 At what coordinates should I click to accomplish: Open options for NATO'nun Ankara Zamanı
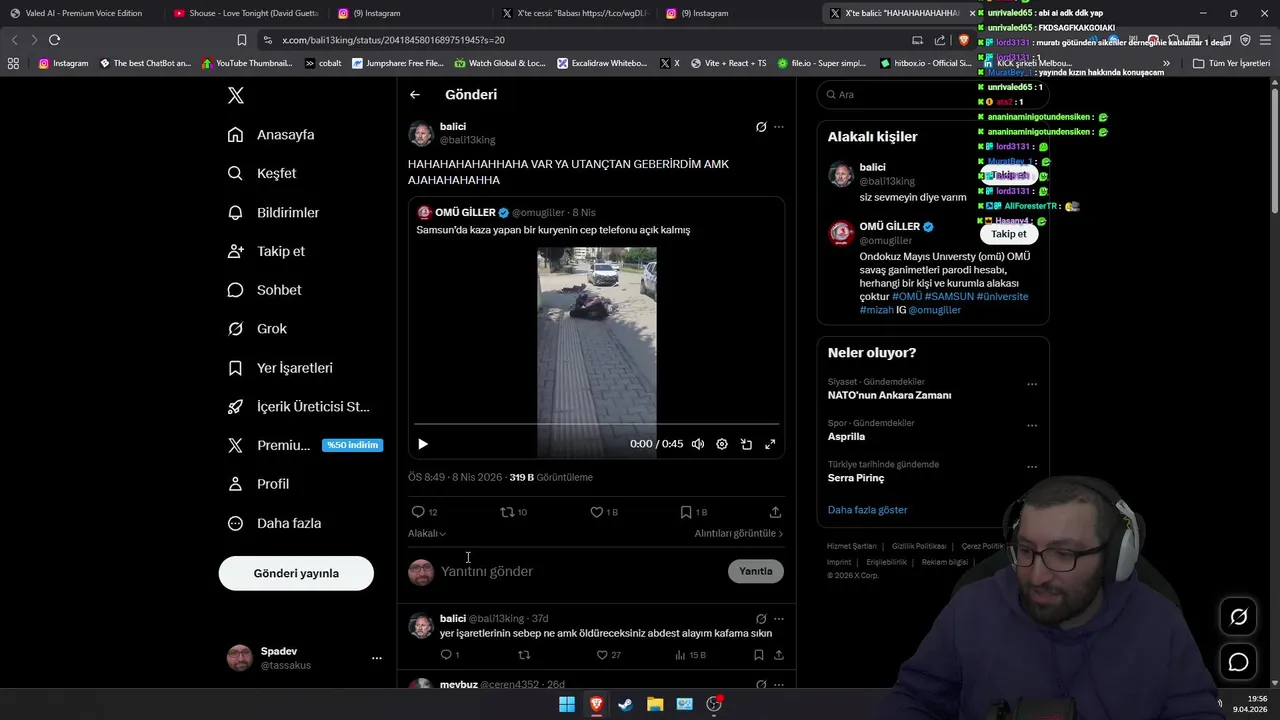1032,384
